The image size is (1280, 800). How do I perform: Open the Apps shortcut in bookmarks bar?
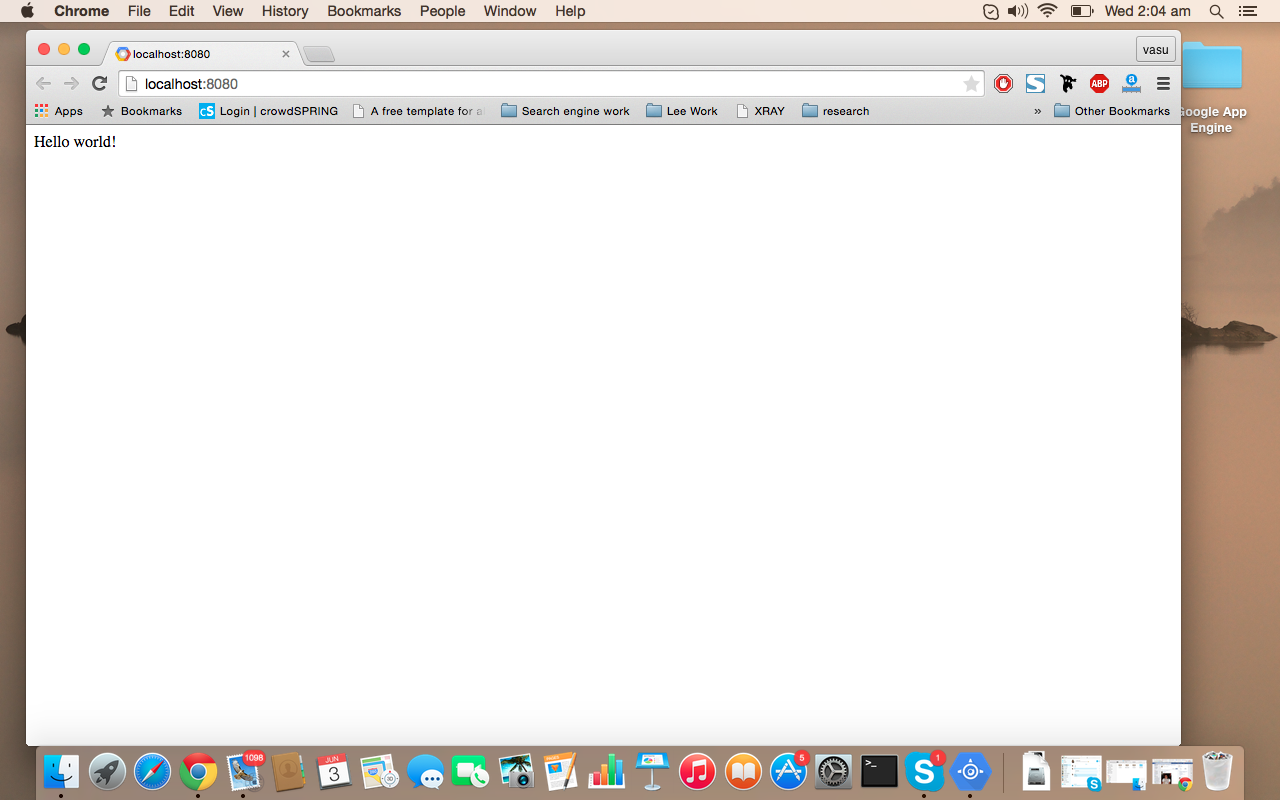59,111
